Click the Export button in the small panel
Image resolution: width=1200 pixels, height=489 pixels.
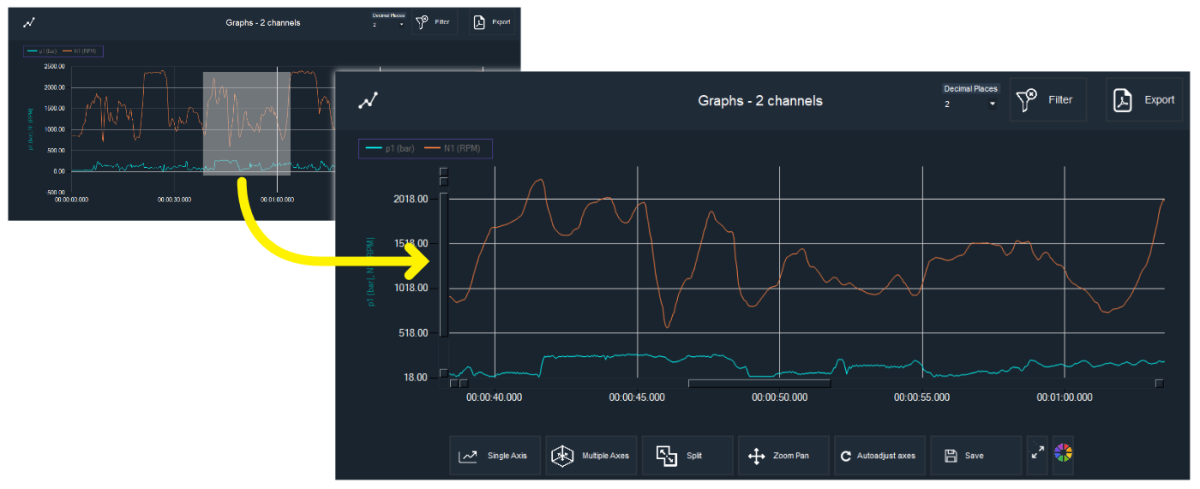click(491, 22)
